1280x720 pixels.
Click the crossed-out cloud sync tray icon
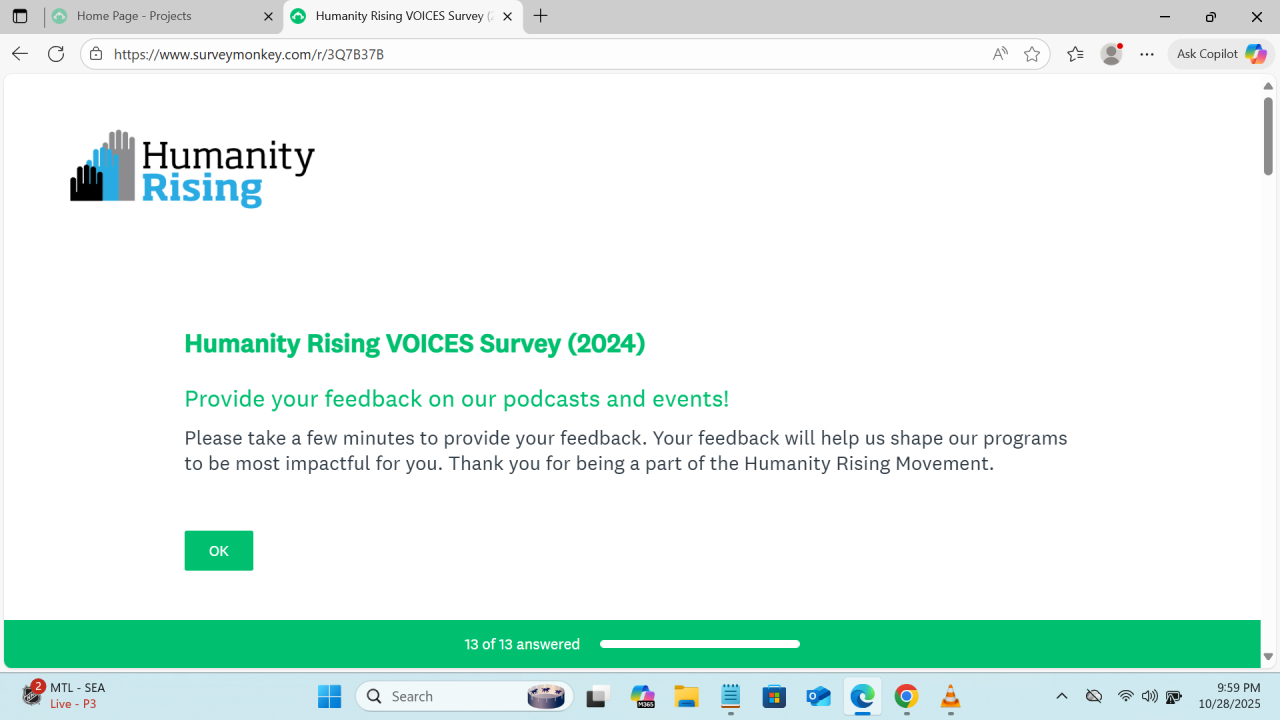(x=1094, y=696)
